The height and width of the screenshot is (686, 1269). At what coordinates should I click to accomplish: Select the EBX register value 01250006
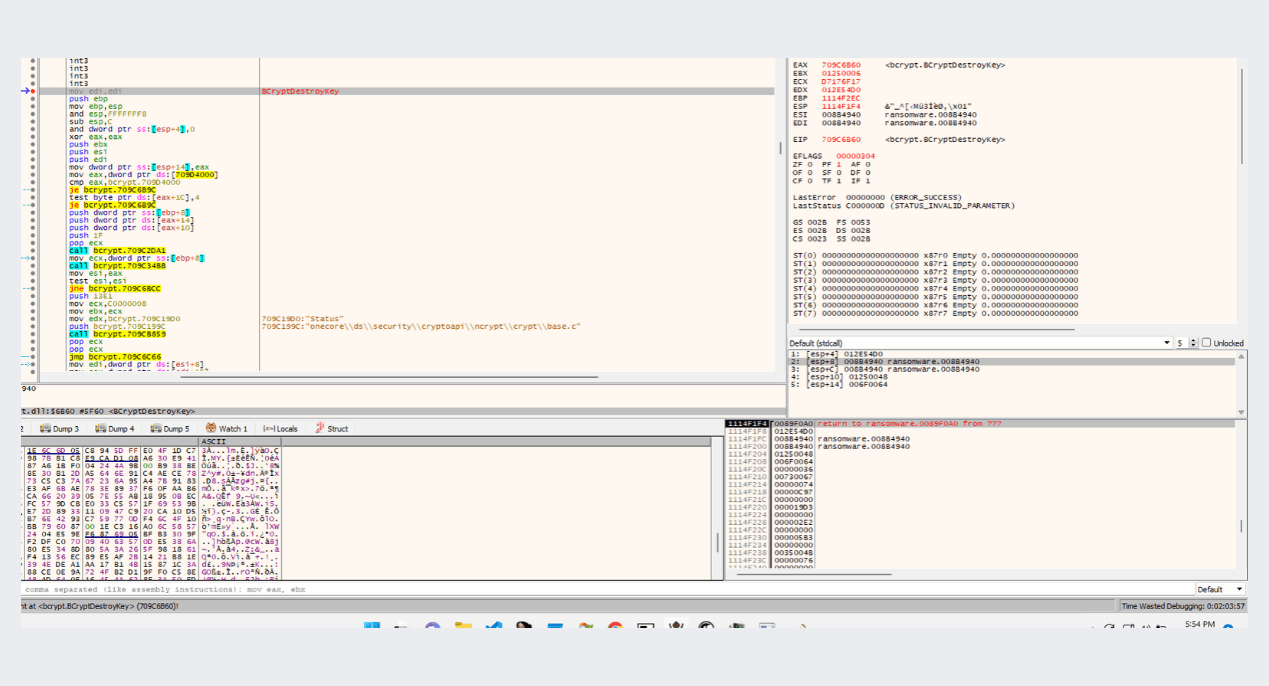click(x=841, y=73)
